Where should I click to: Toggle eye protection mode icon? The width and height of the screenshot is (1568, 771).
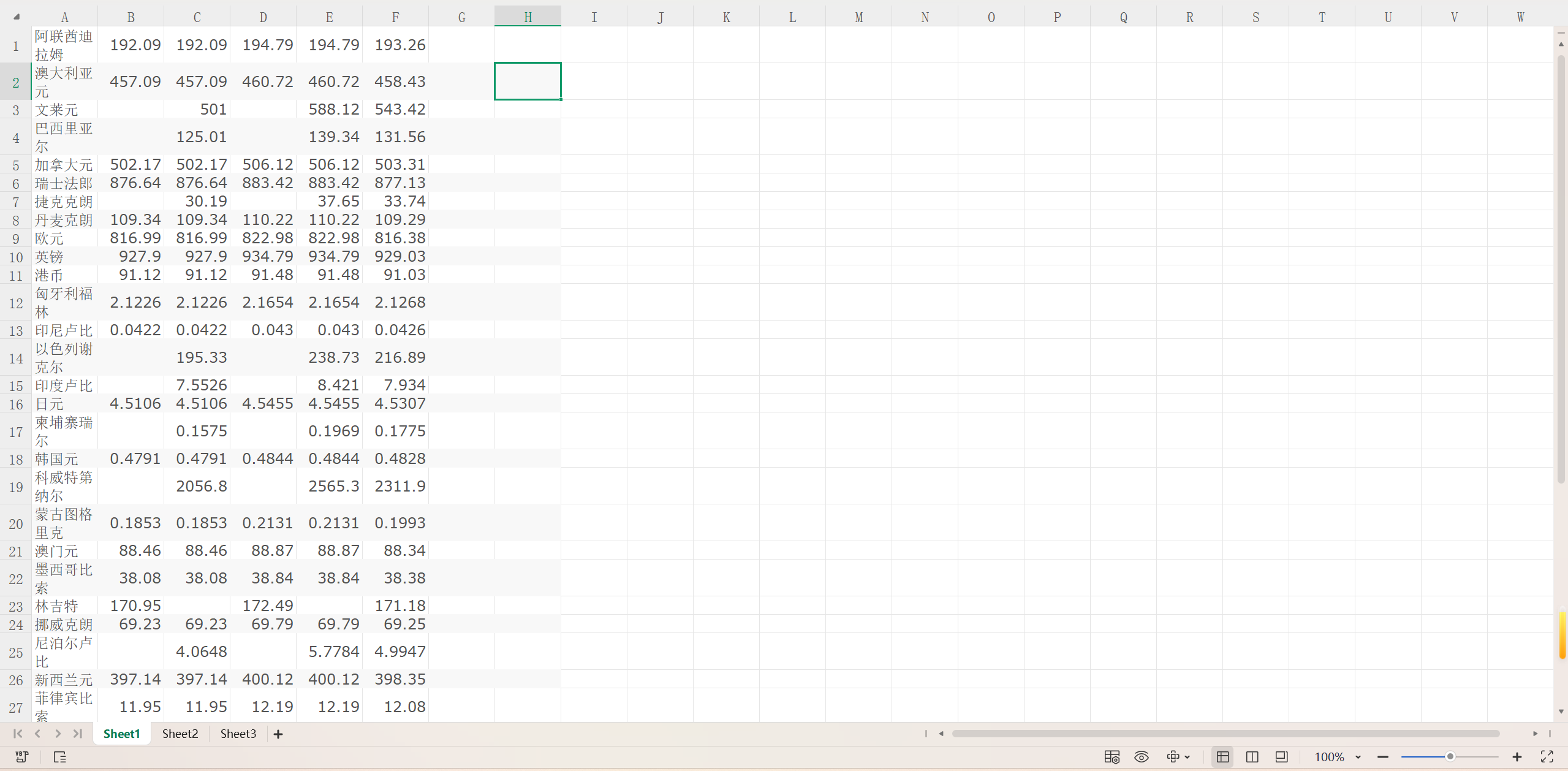(1142, 757)
